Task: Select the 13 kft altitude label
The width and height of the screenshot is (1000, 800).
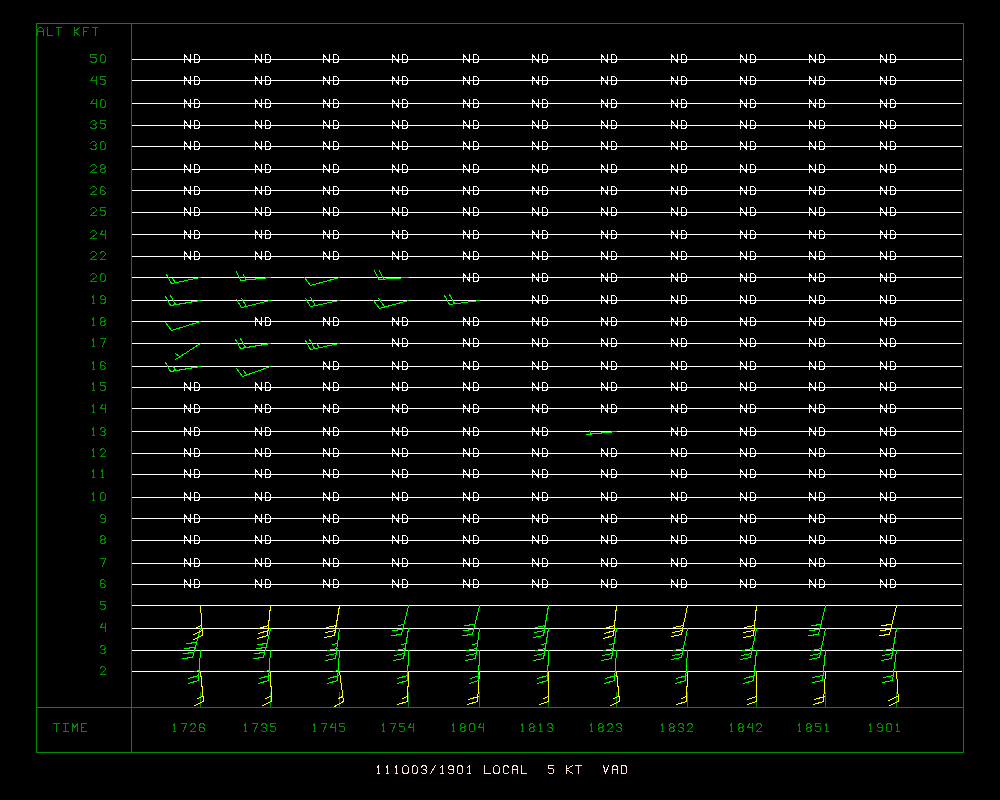Action: tap(97, 431)
